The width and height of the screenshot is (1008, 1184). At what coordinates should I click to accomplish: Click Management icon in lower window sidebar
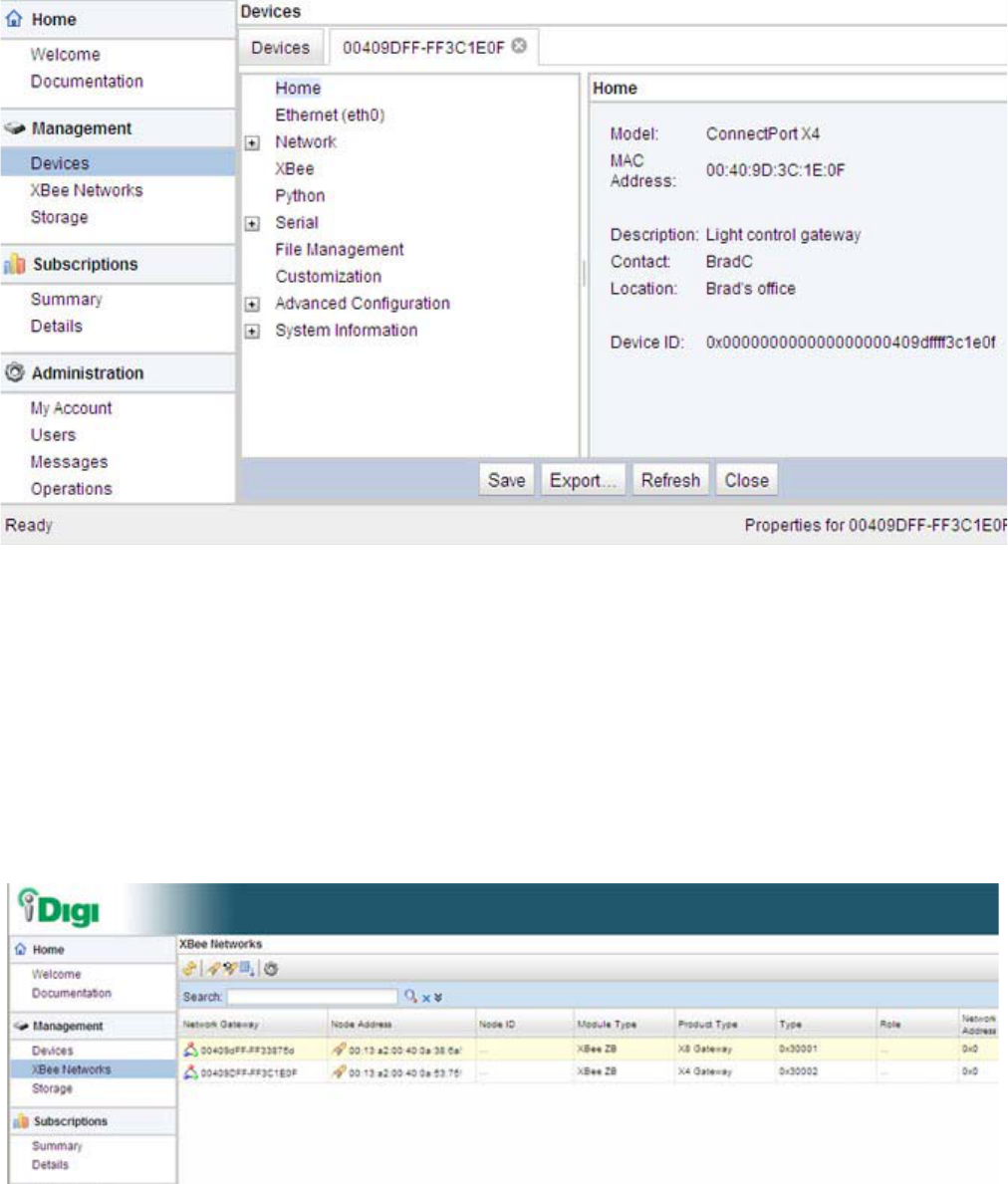point(21,1027)
